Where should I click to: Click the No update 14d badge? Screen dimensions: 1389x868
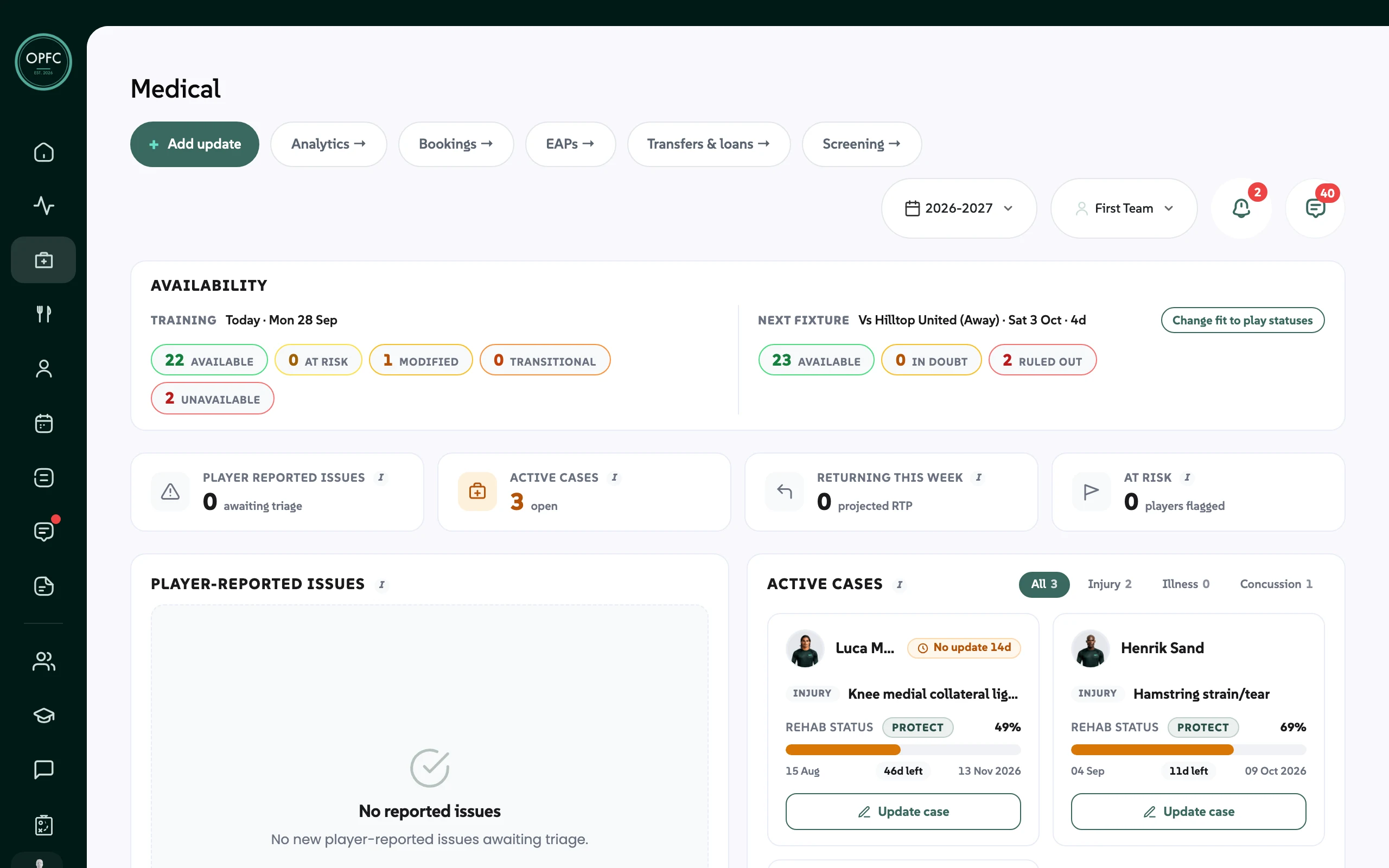coord(964,648)
